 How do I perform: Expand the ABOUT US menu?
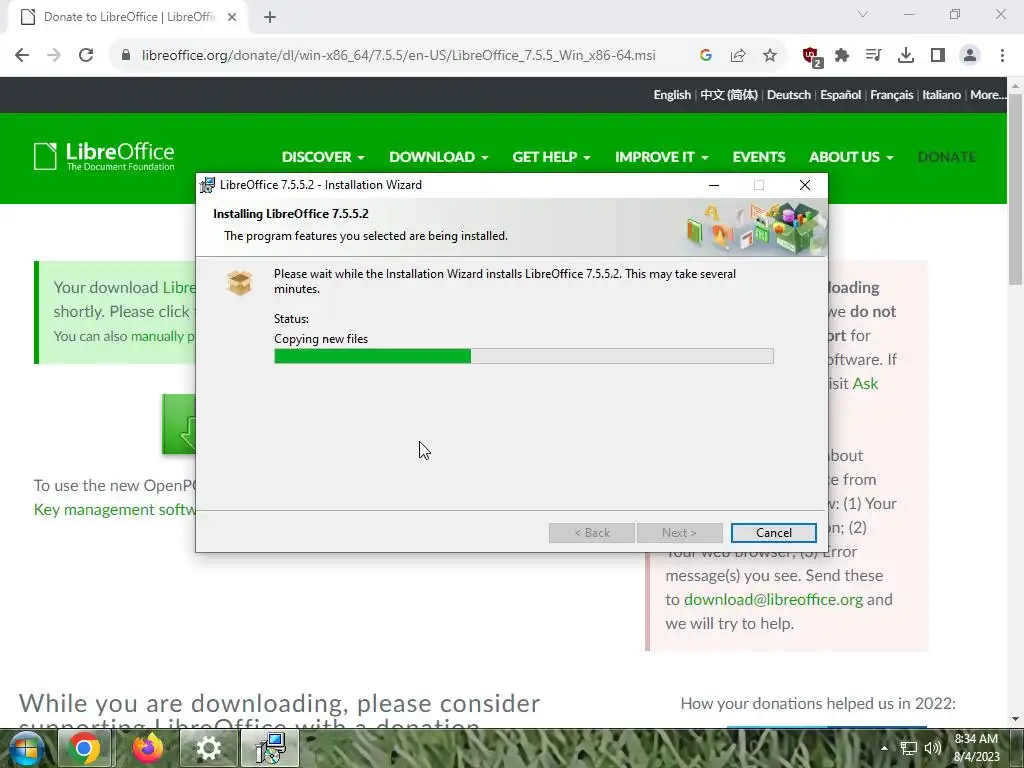tap(851, 157)
